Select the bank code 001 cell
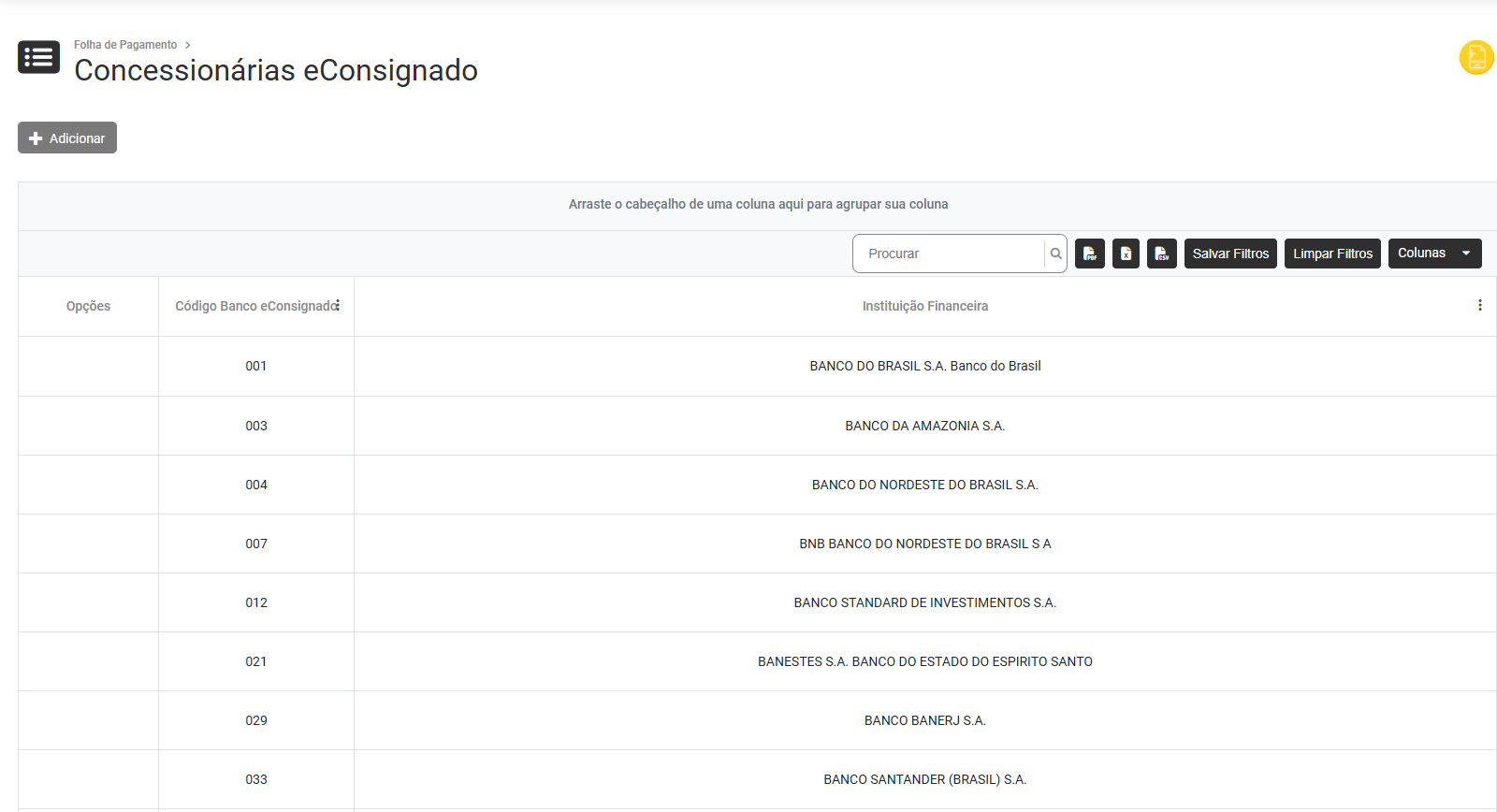The height and width of the screenshot is (812, 1497). pos(256,366)
